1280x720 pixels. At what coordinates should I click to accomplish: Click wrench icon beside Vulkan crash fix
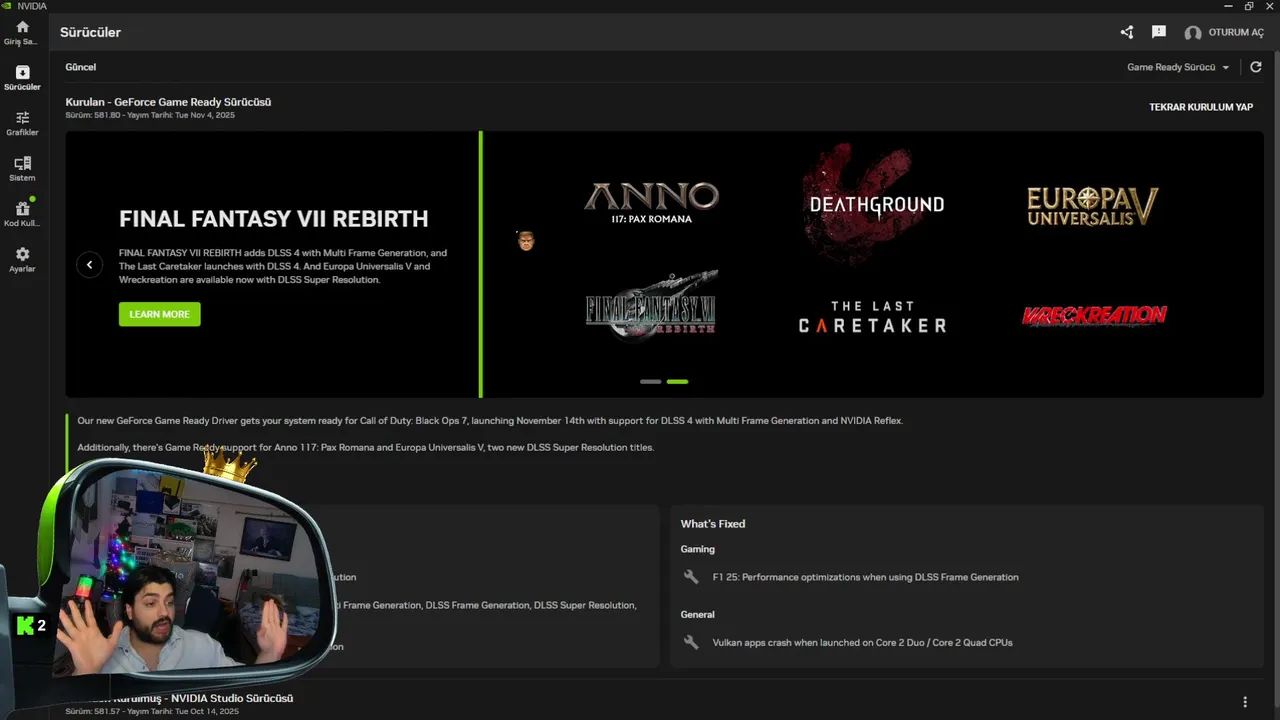[690, 642]
